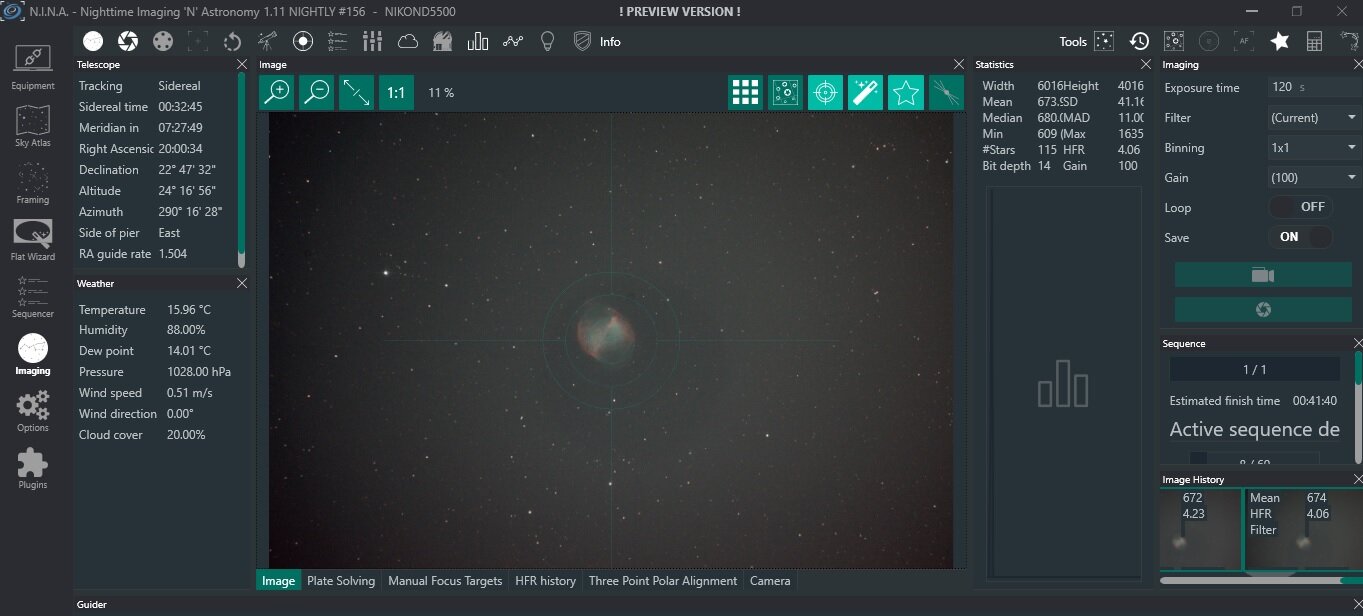Click the Cloud cover value 20.00%
The image size is (1363, 616).
pyautogui.click(x=186, y=435)
